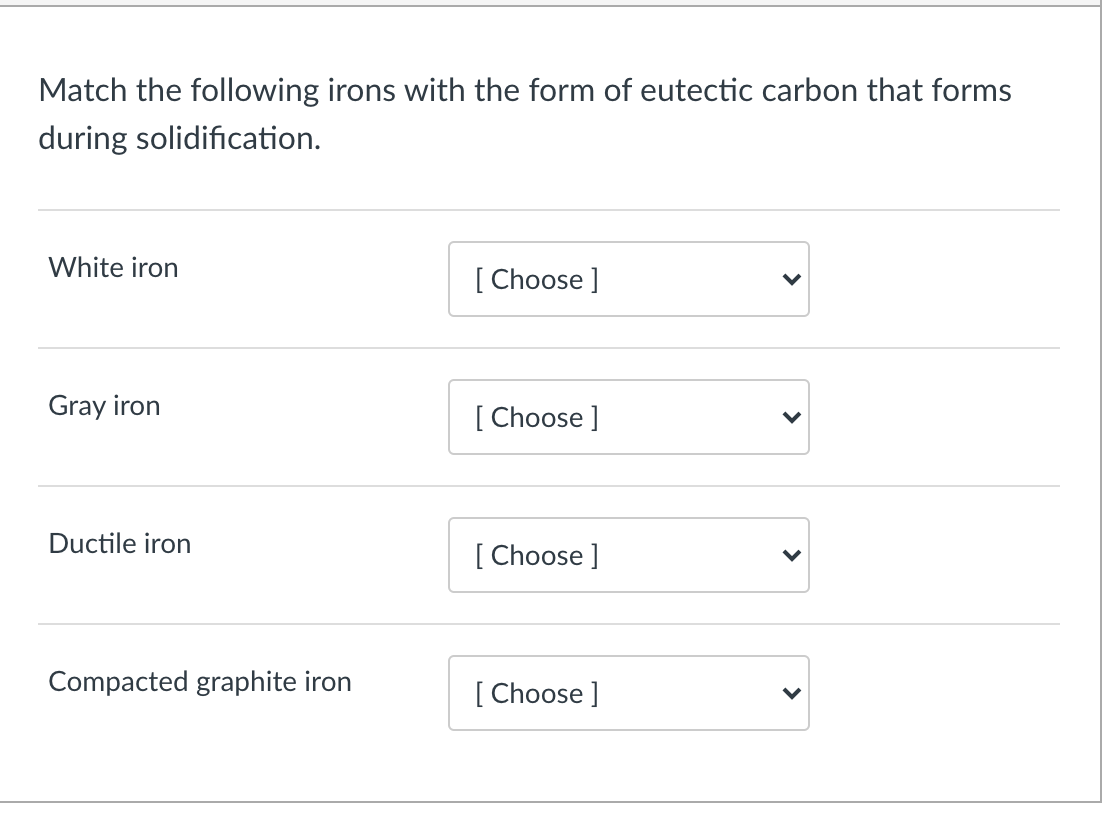Click the Choose placeholder for White iron
The width and height of the screenshot is (1106, 816).
point(537,279)
